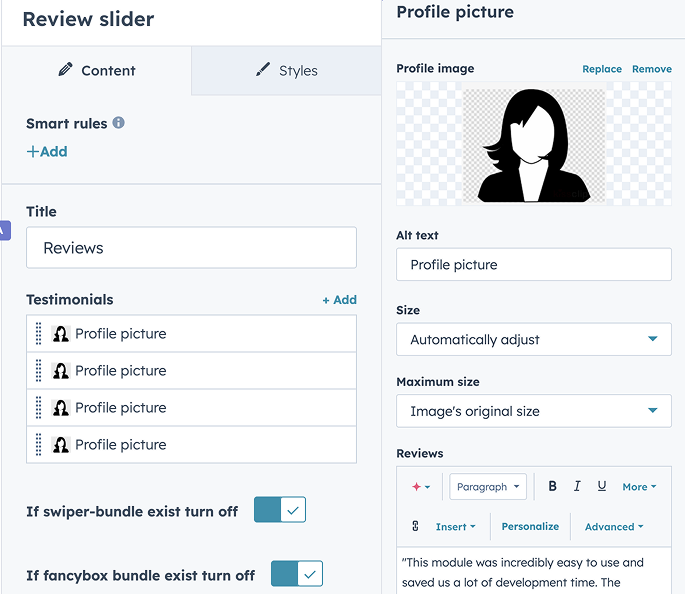Toggle fancybox bundle exist turn off switch
The height and width of the screenshot is (594, 685).
tap(296, 574)
